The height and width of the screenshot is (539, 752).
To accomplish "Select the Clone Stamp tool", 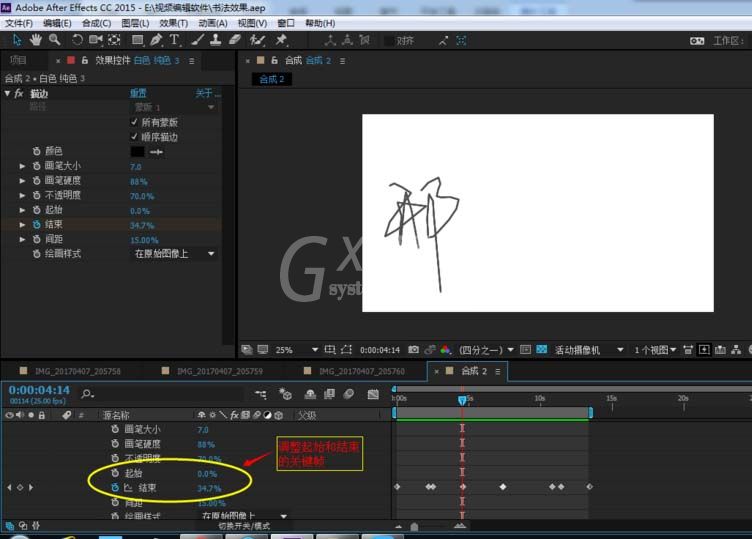I will (x=215, y=40).
